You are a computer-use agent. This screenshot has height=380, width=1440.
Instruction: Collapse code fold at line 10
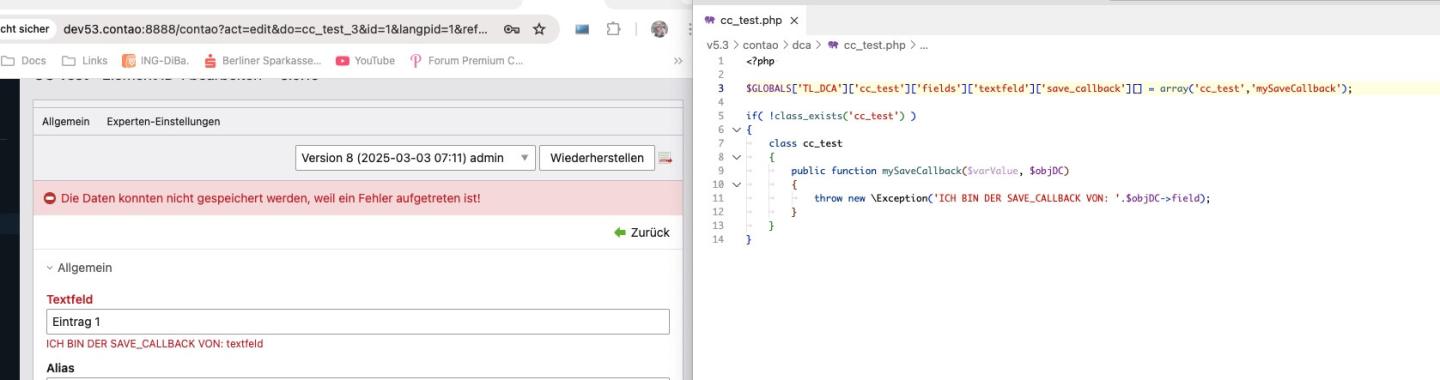[736, 184]
